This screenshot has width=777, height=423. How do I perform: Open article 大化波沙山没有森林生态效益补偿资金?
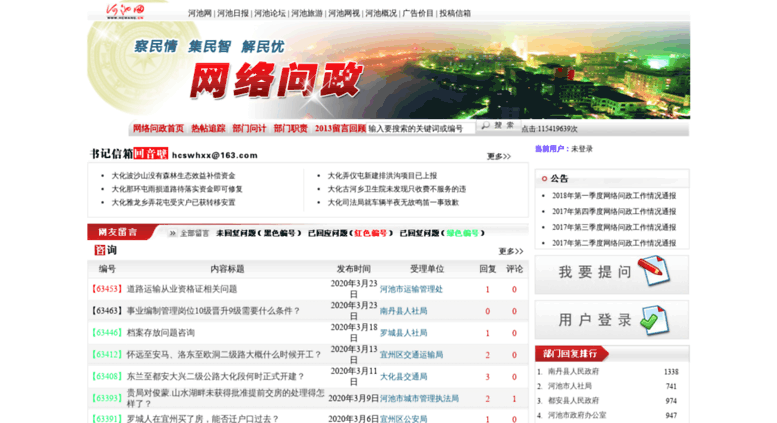coord(173,176)
